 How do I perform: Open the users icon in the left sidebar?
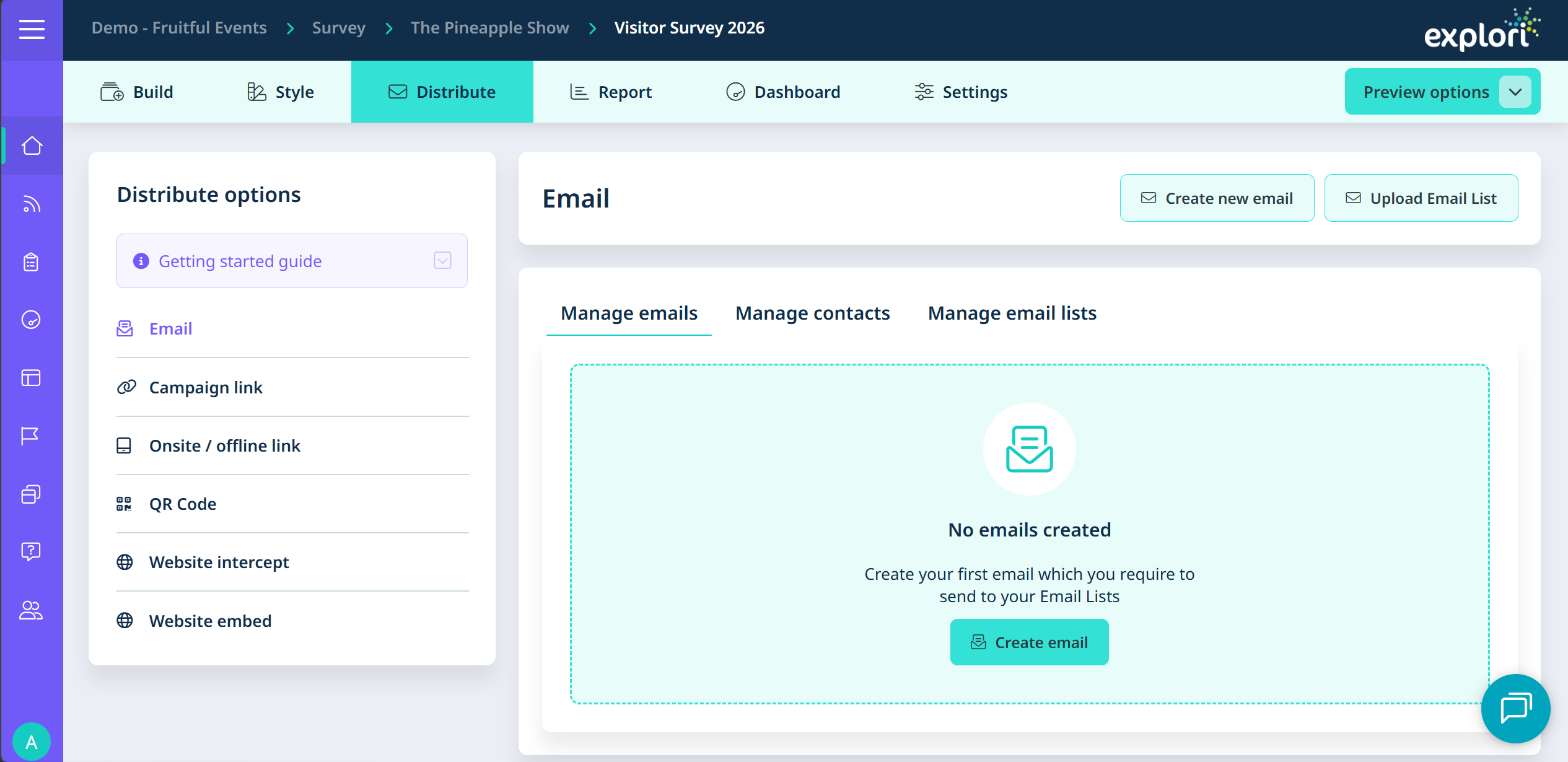[x=31, y=610]
